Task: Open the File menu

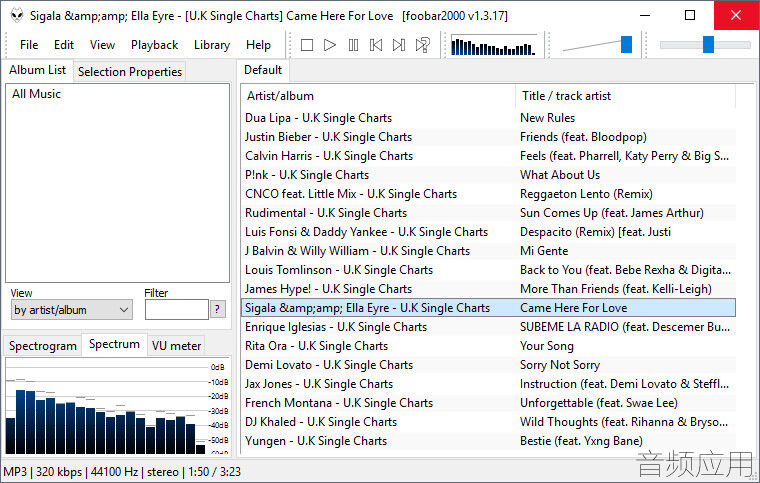Action: pos(29,45)
